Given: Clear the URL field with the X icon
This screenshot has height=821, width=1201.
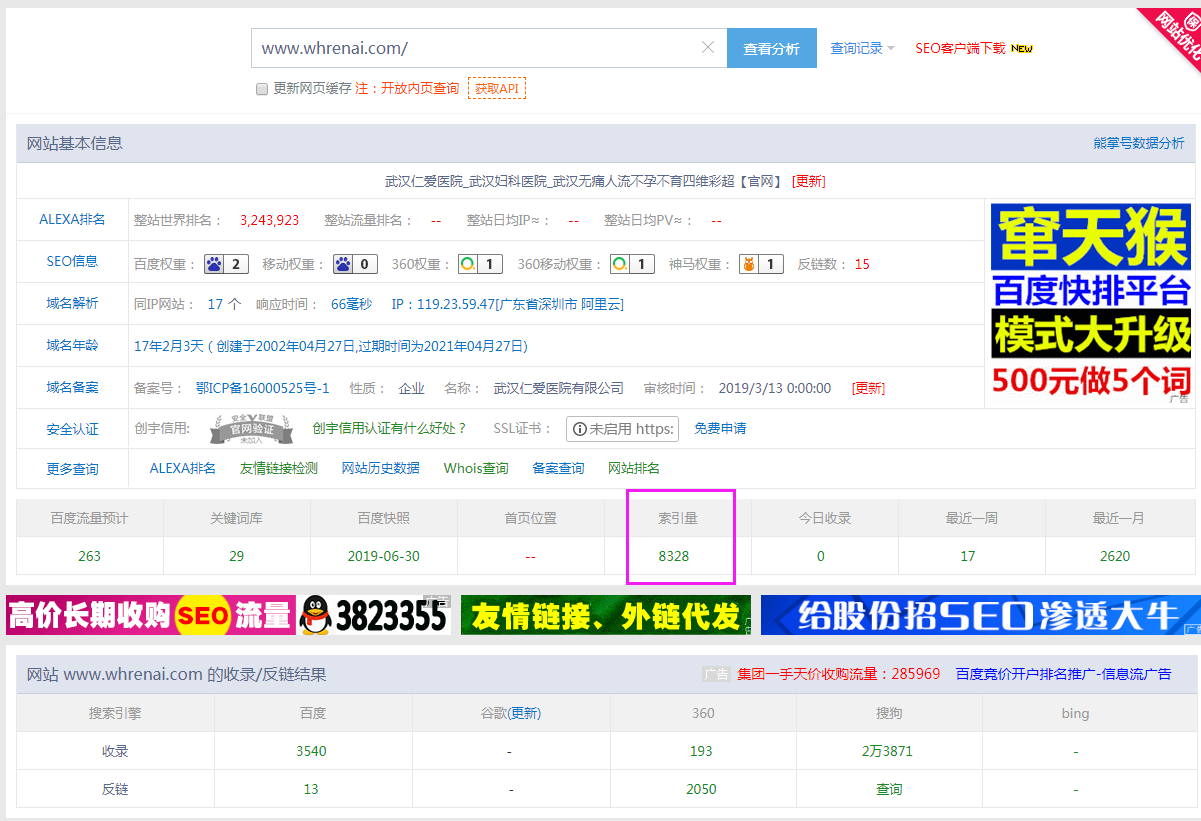Looking at the screenshot, I should coord(708,47).
